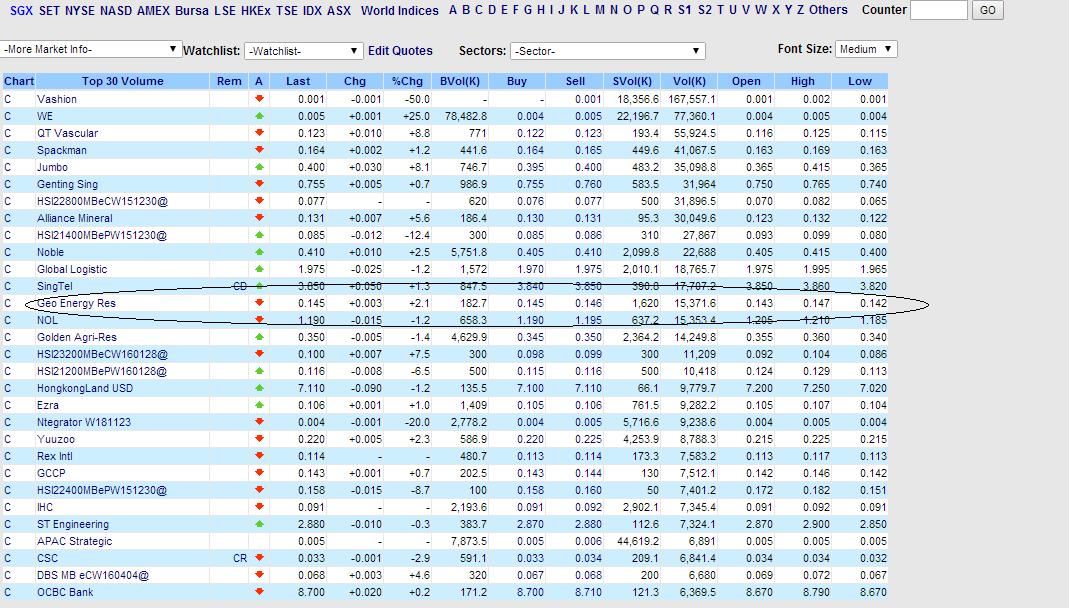Image resolution: width=1069 pixels, height=608 pixels.
Task: Click red down arrow for Vashion
Action: (x=259, y=99)
